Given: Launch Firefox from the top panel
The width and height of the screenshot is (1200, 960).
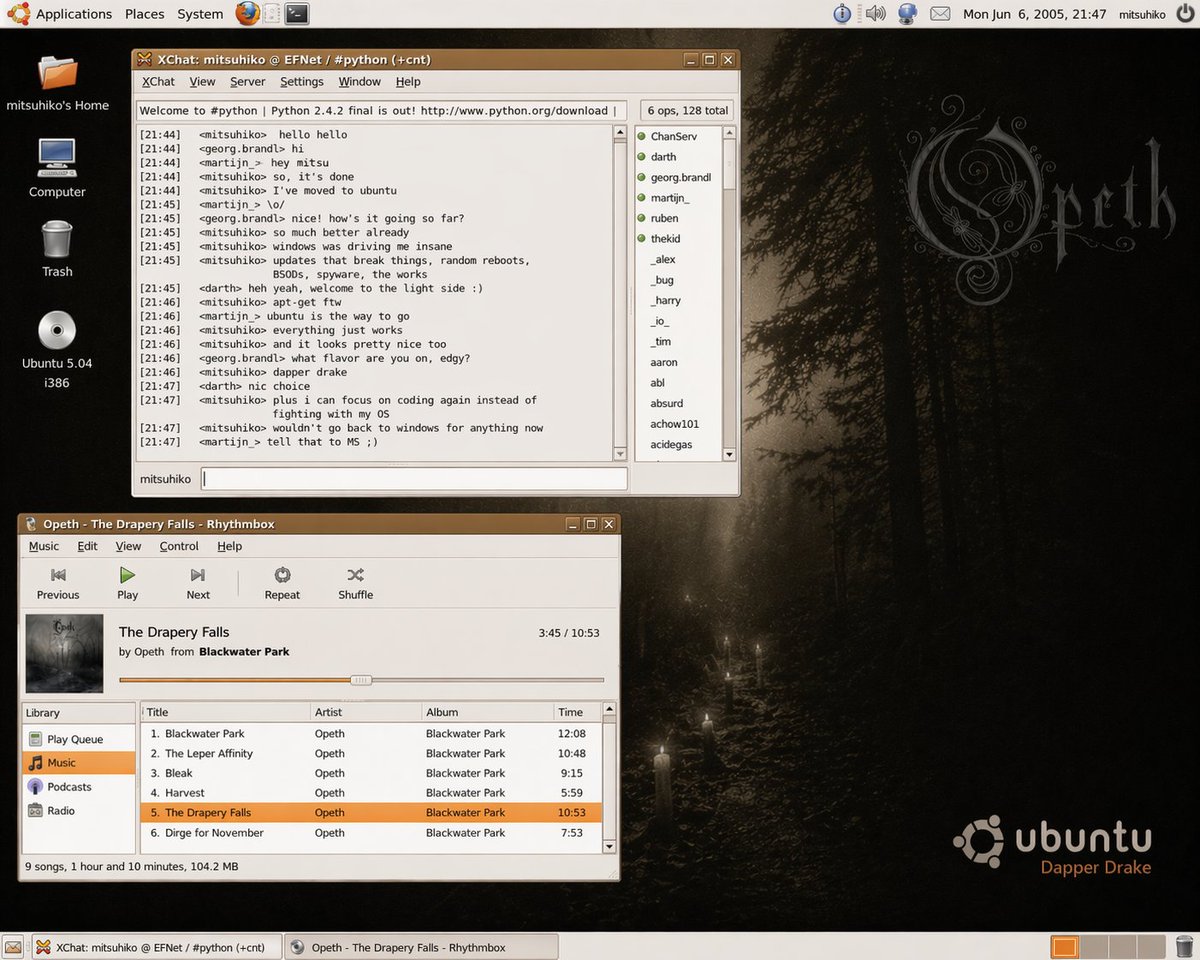Looking at the screenshot, I should coord(247,13).
